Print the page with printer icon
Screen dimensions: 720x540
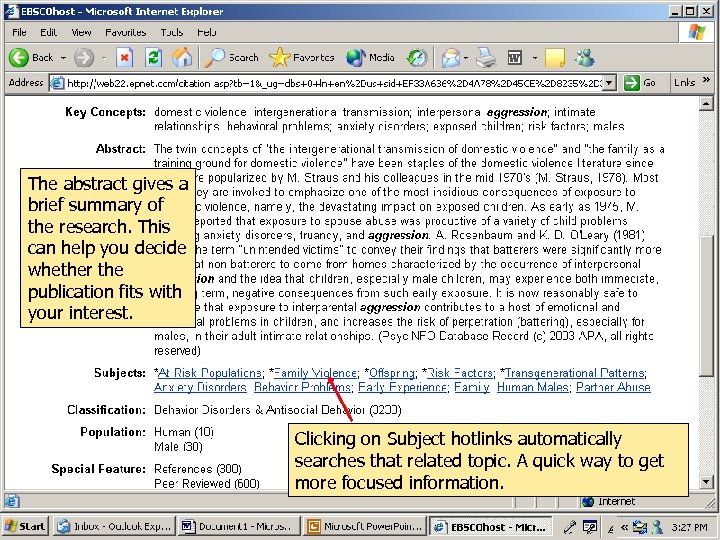[x=486, y=58]
